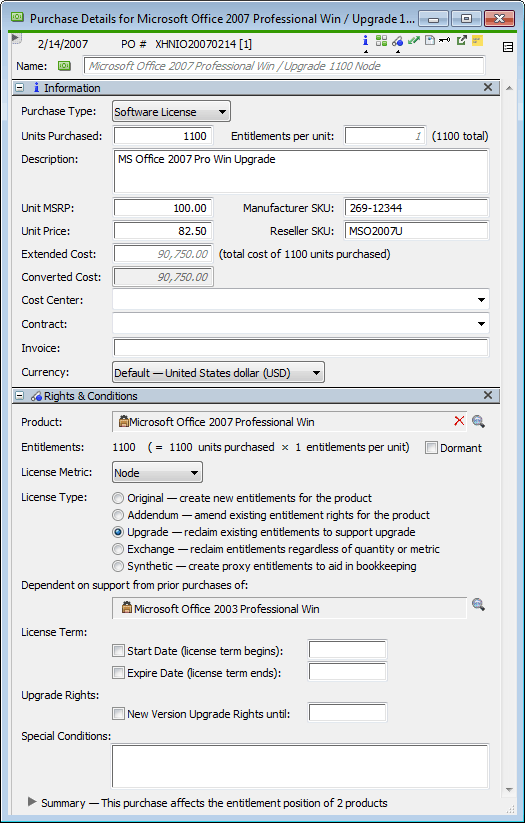The width and height of the screenshot is (525, 823).
Task: Search for product with magnifier icon
Action: pyautogui.click(x=478, y=421)
